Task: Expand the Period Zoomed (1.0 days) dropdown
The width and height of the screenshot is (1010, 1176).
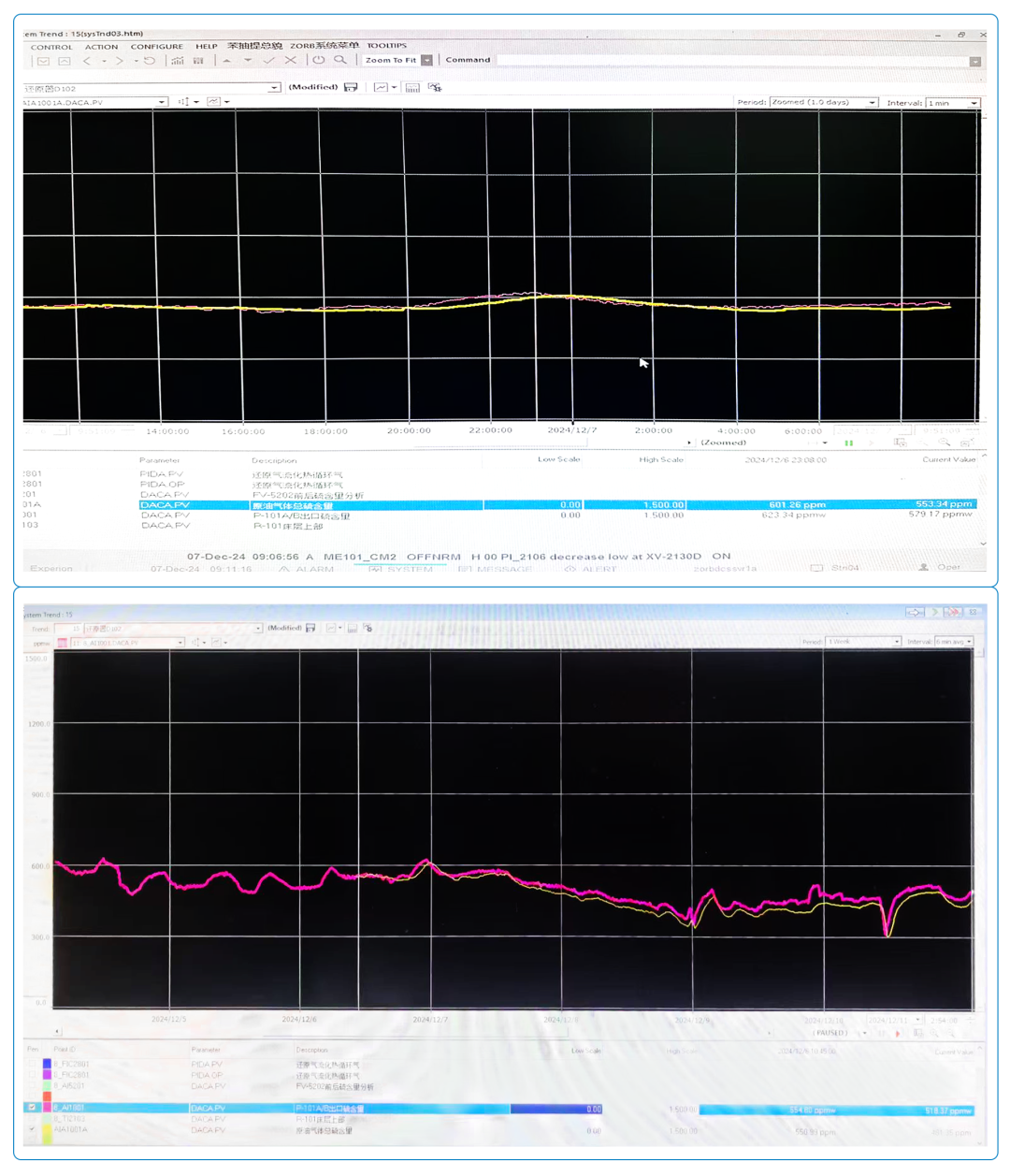Action: (x=872, y=103)
